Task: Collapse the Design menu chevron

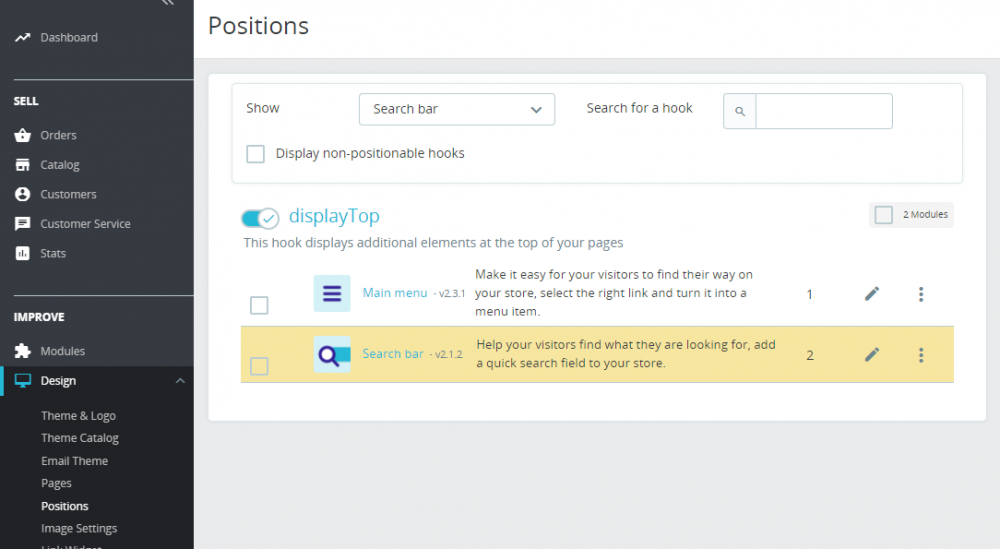Action: pyautogui.click(x=180, y=381)
